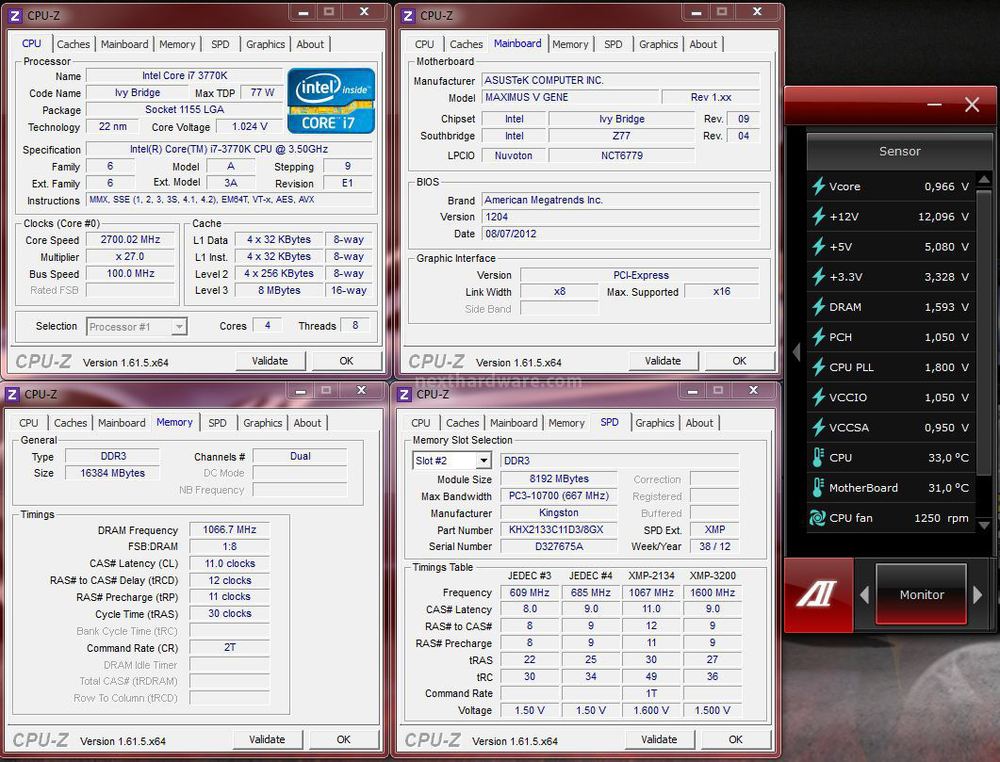Click the Serial Number D327675A field
Image resolution: width=1000 pixels, height=762 pixels.
click(559, 546)
